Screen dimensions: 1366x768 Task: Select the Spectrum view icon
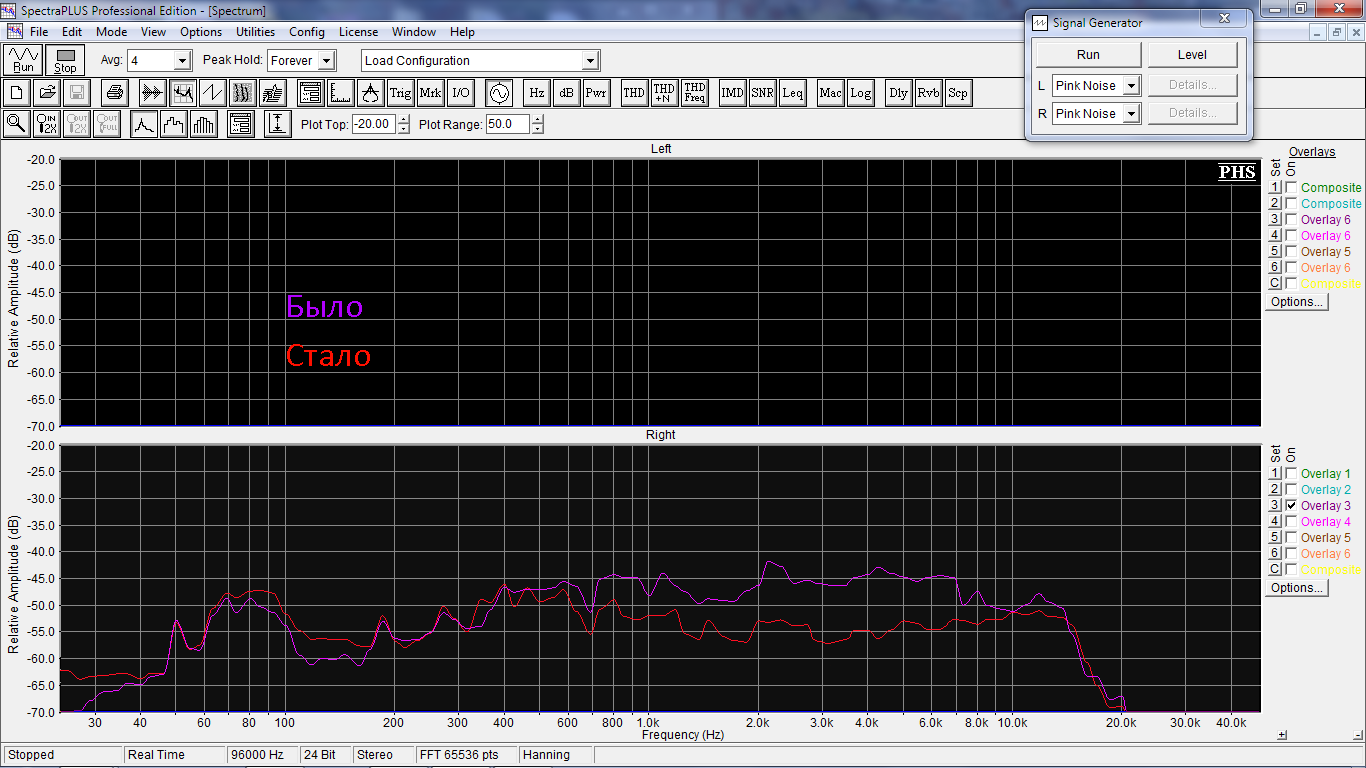point(182,93)
